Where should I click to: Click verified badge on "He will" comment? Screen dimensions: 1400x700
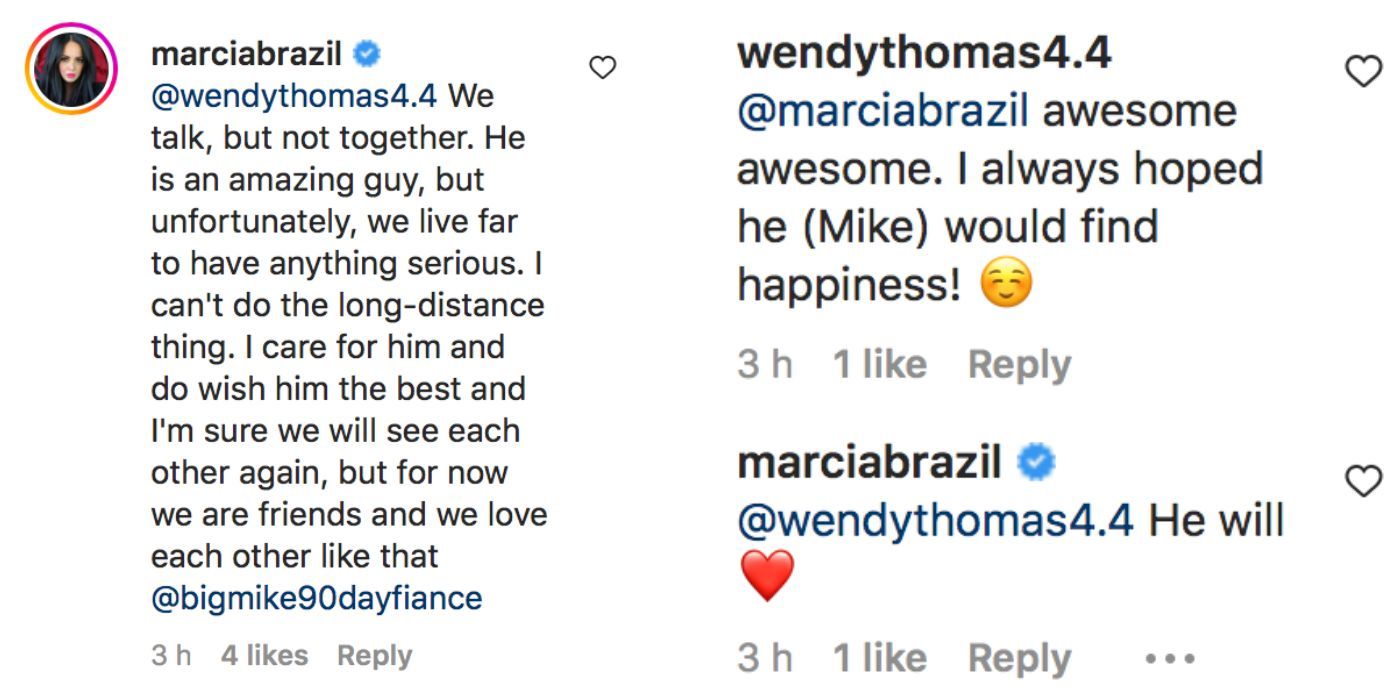[x=1035, y=463]
